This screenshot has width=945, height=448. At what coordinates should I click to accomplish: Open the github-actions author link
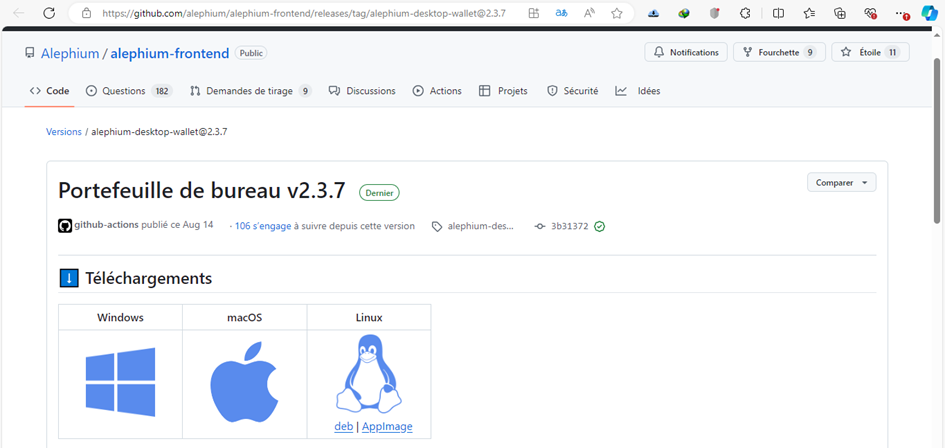click(x=107, y=226)
